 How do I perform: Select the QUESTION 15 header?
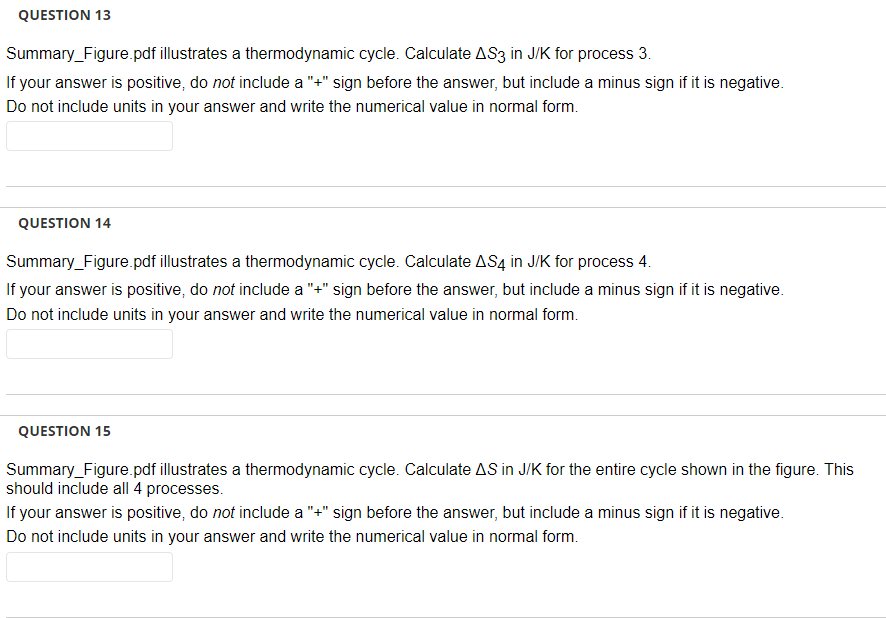(64, 431)
